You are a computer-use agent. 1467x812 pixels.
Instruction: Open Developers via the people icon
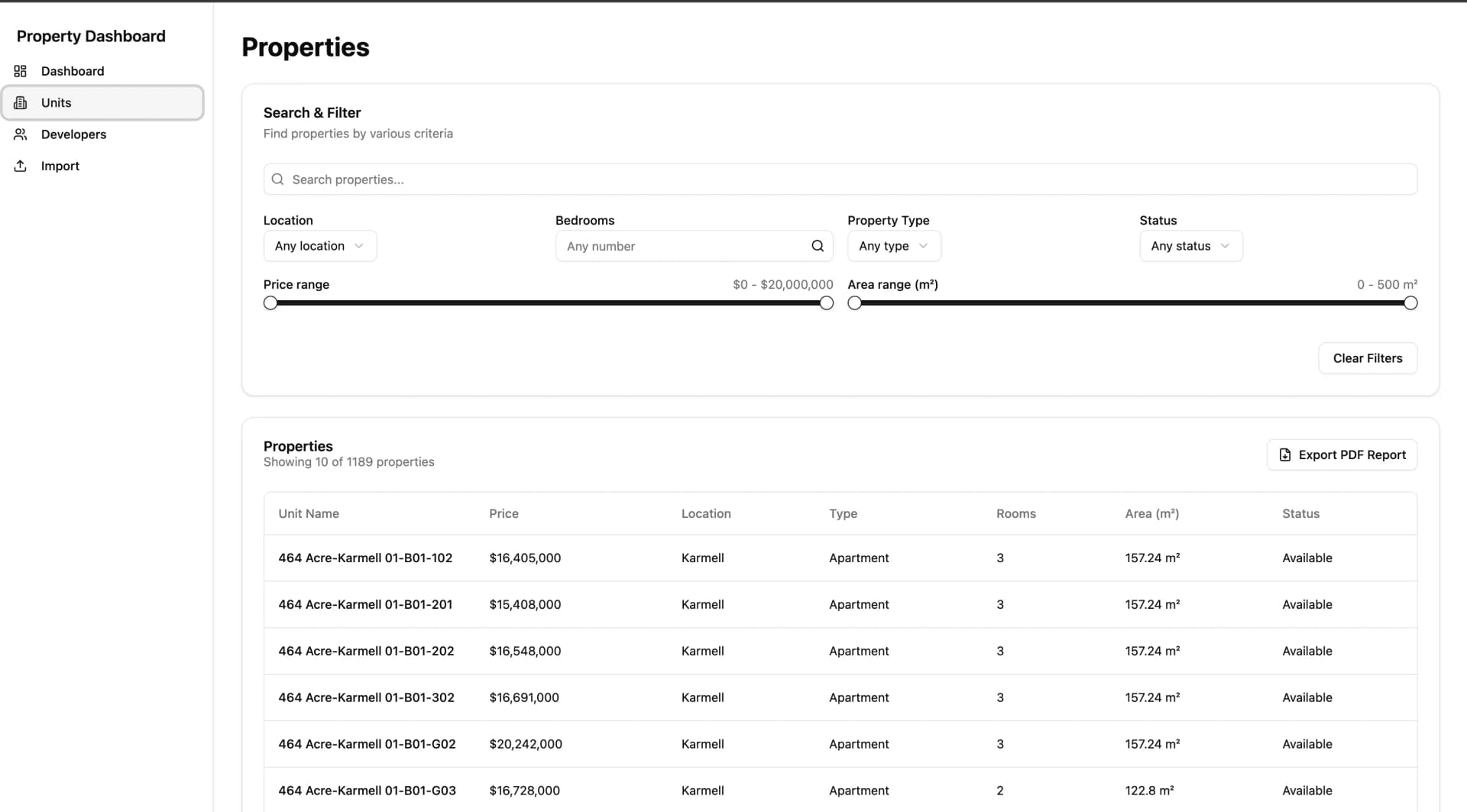tap(20, 134)
